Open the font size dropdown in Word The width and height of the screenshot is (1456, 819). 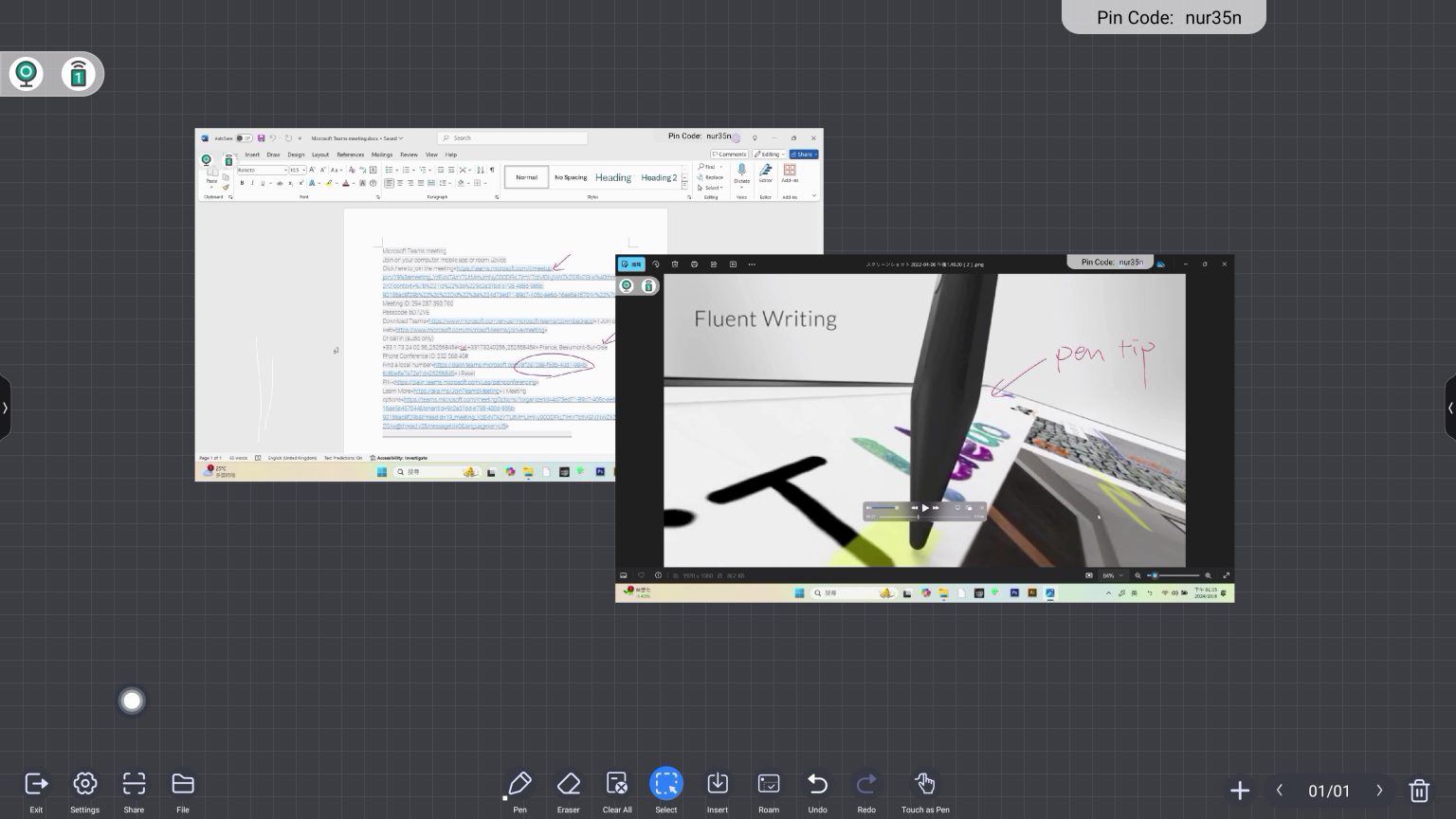tap(301, 170)
